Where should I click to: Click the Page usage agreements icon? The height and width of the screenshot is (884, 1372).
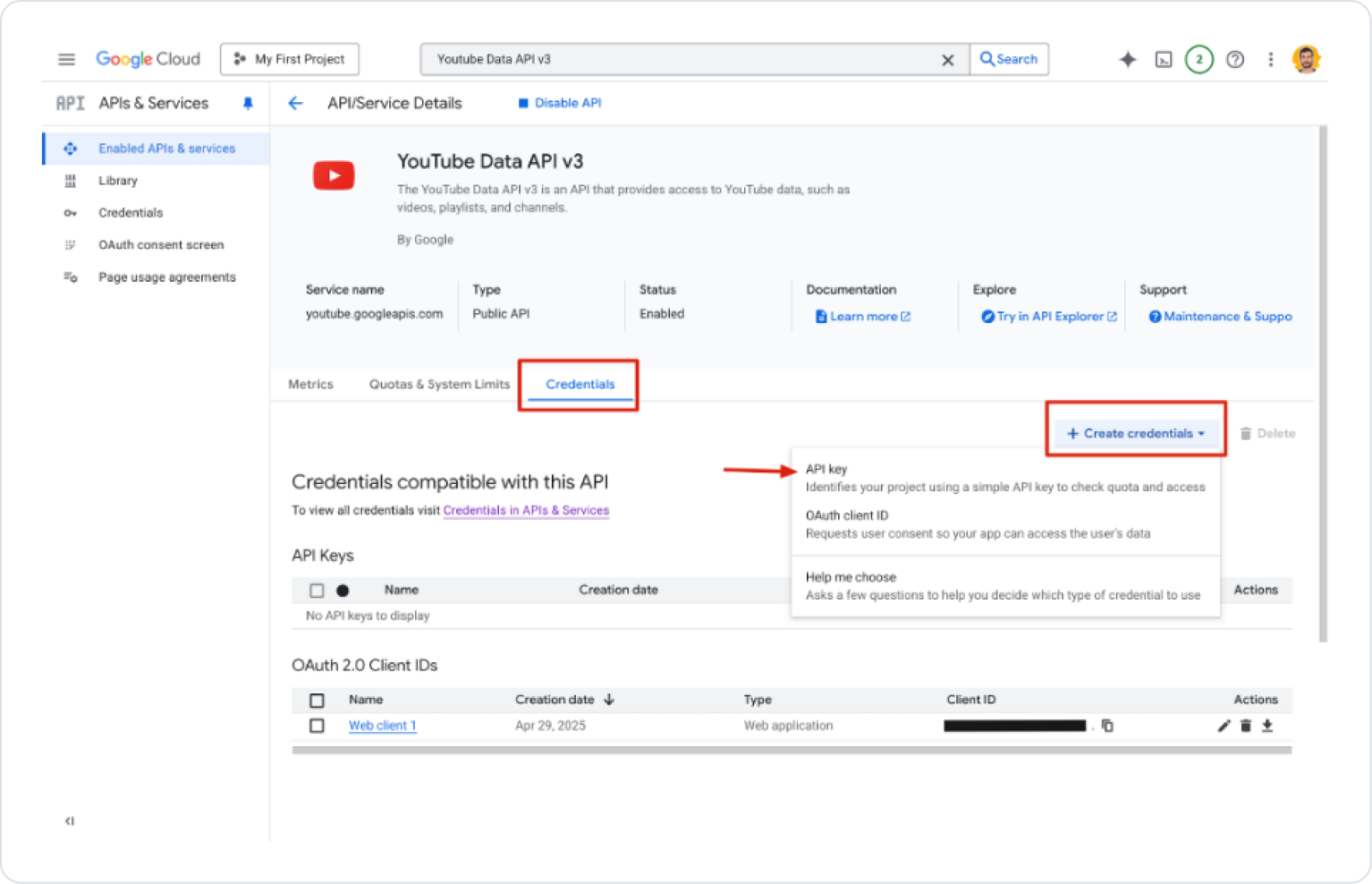tap(70, 277)
